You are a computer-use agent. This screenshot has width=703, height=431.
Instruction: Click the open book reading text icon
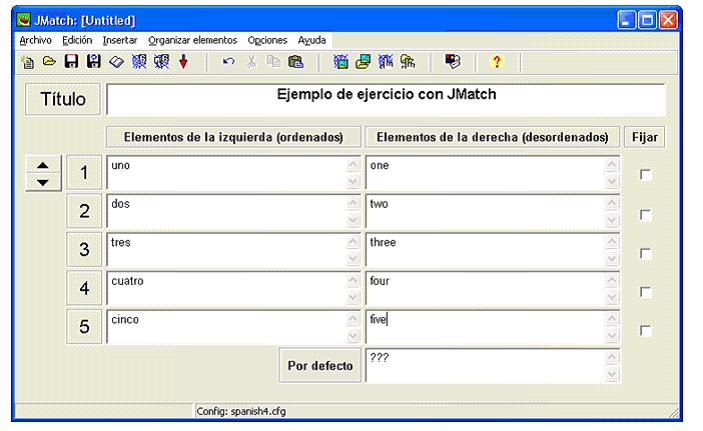click(x=117, y=61)
